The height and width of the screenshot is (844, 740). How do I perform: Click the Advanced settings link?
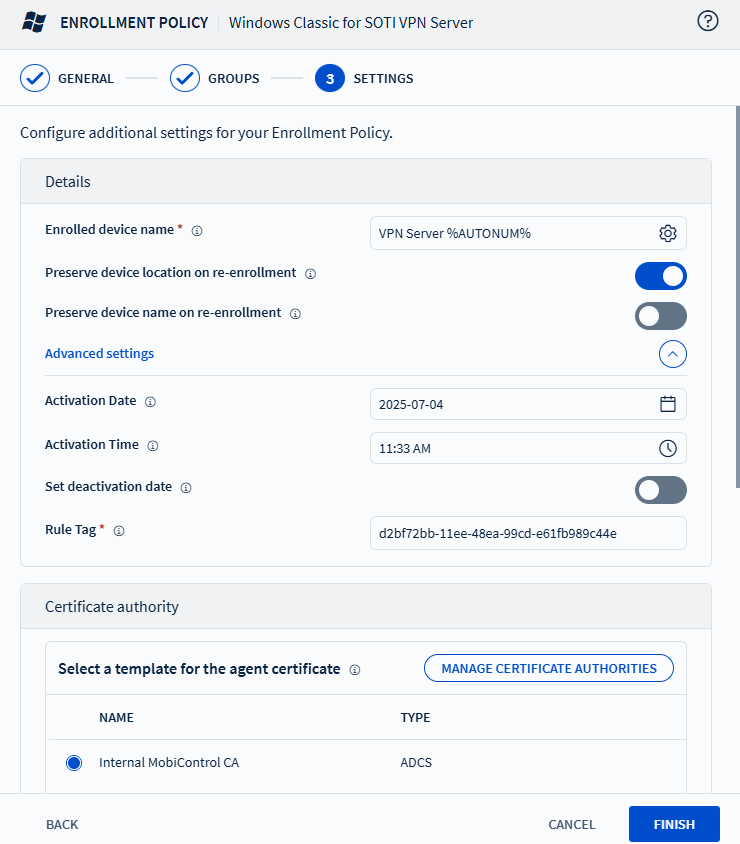(x=99, y=354)
